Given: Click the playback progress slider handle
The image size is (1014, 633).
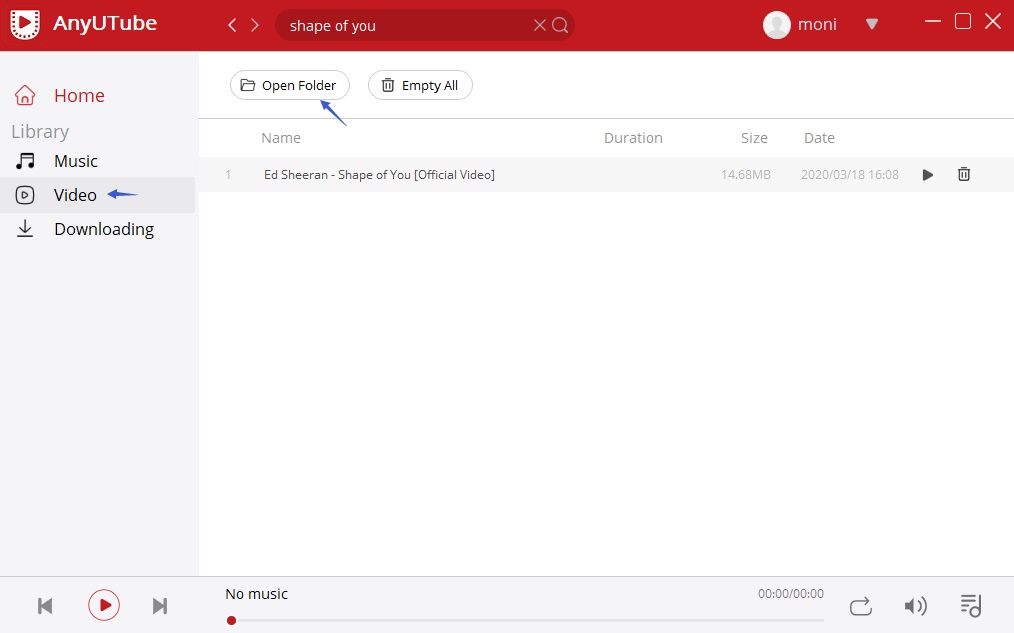Looking at the screenshot, I should pyautogui.click(x=232, y=621).
